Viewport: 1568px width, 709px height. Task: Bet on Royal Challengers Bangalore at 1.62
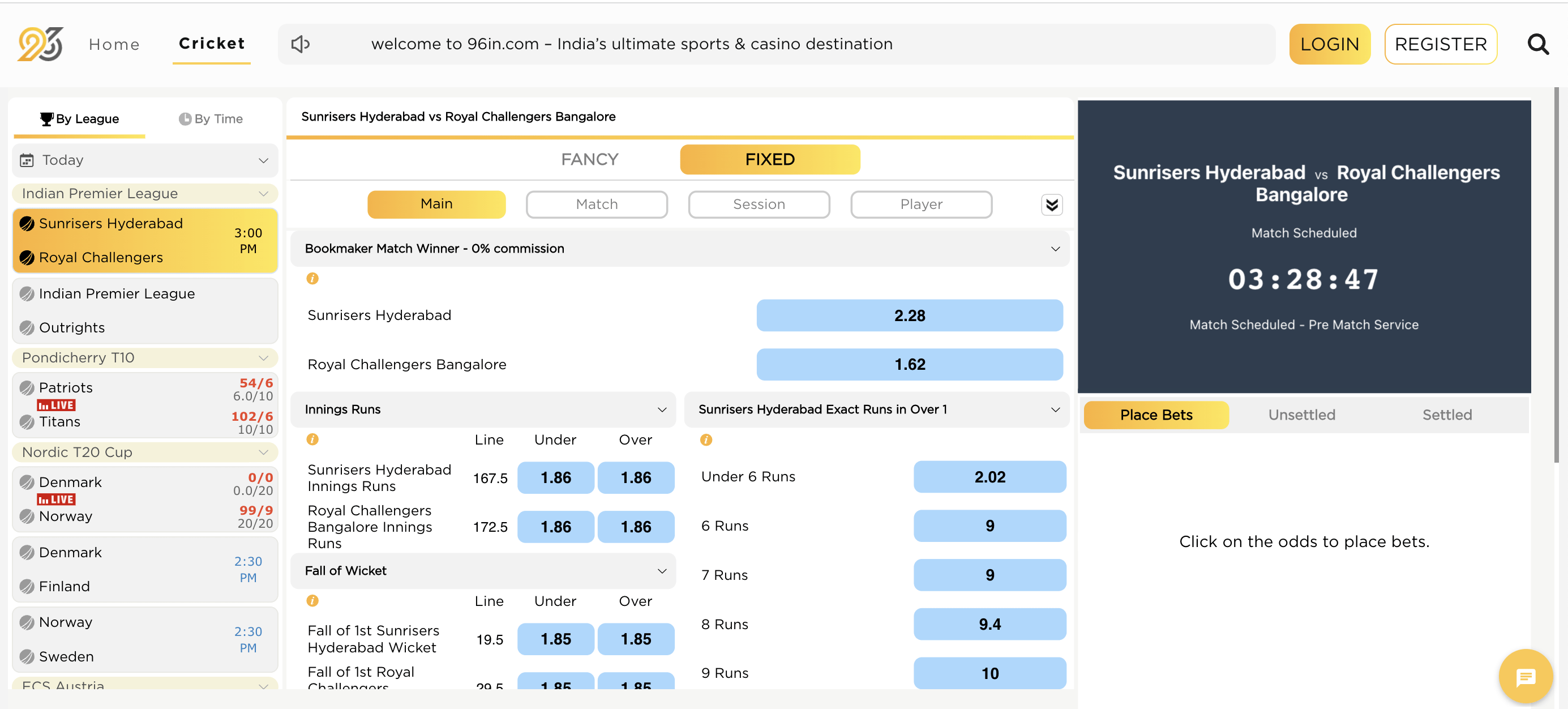(910, 364)
